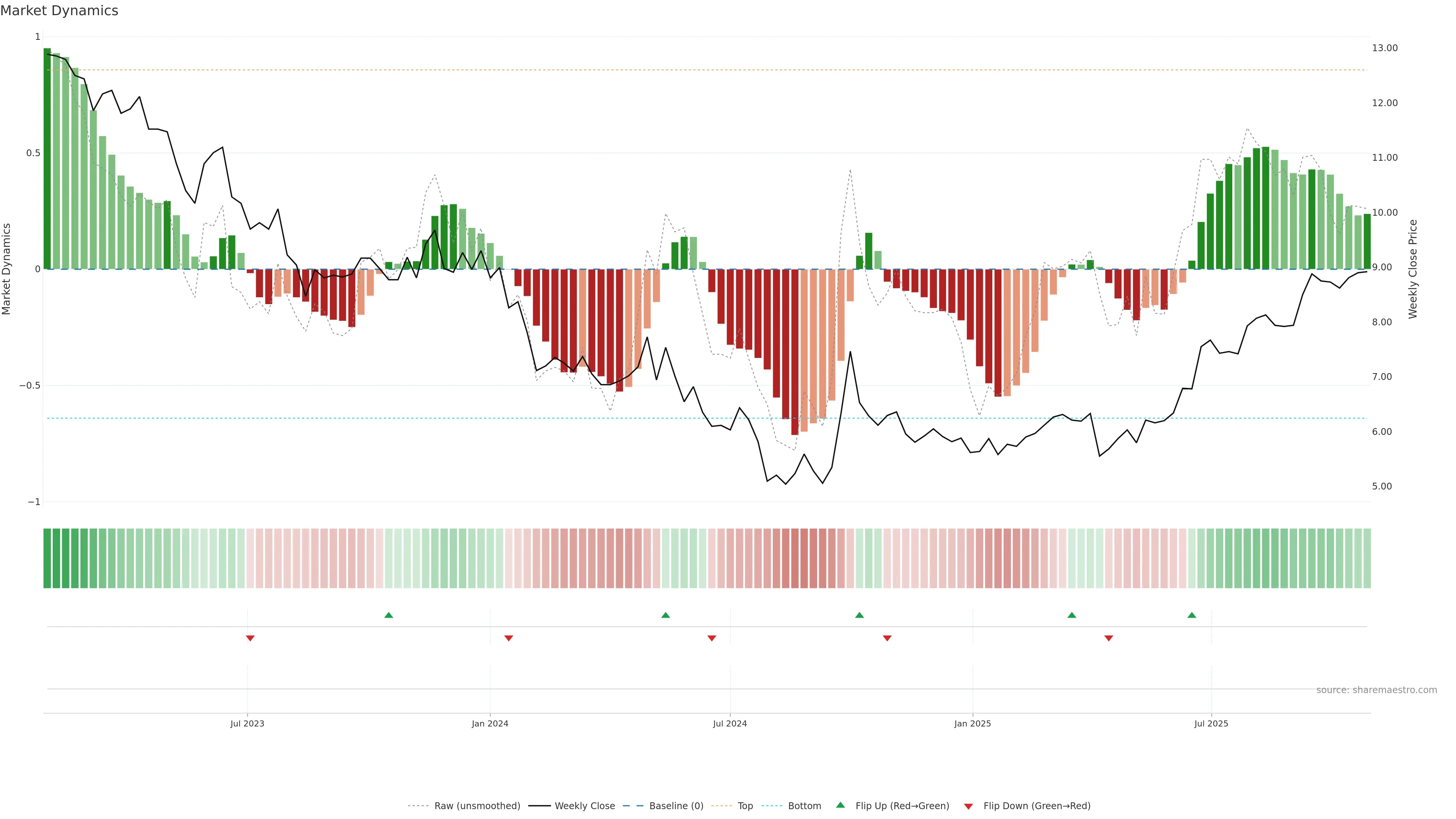Click the red flip-down marker just before Jul 2024

click(x=712, y=638)
